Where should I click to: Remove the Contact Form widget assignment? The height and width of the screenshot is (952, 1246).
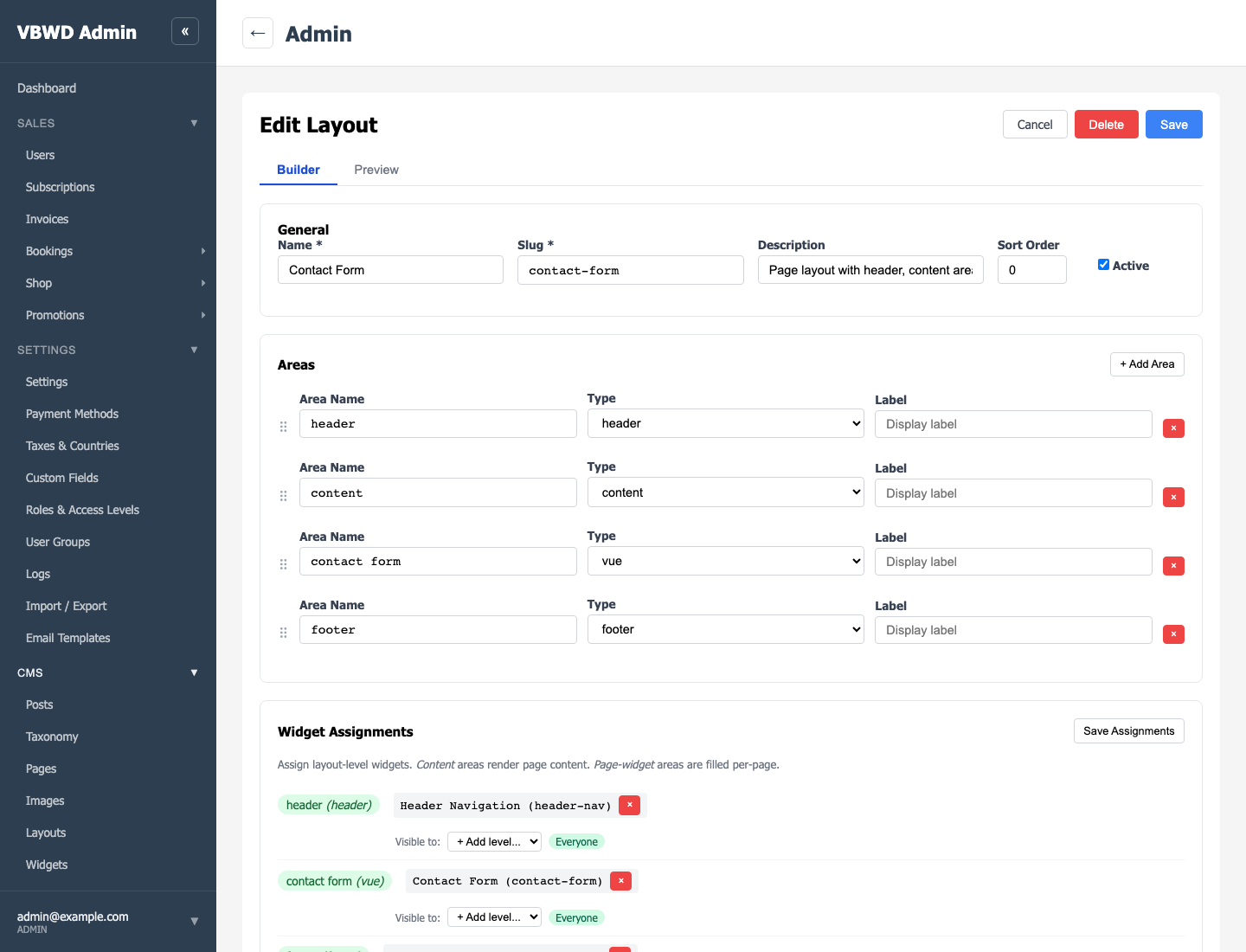pos(620,880)
